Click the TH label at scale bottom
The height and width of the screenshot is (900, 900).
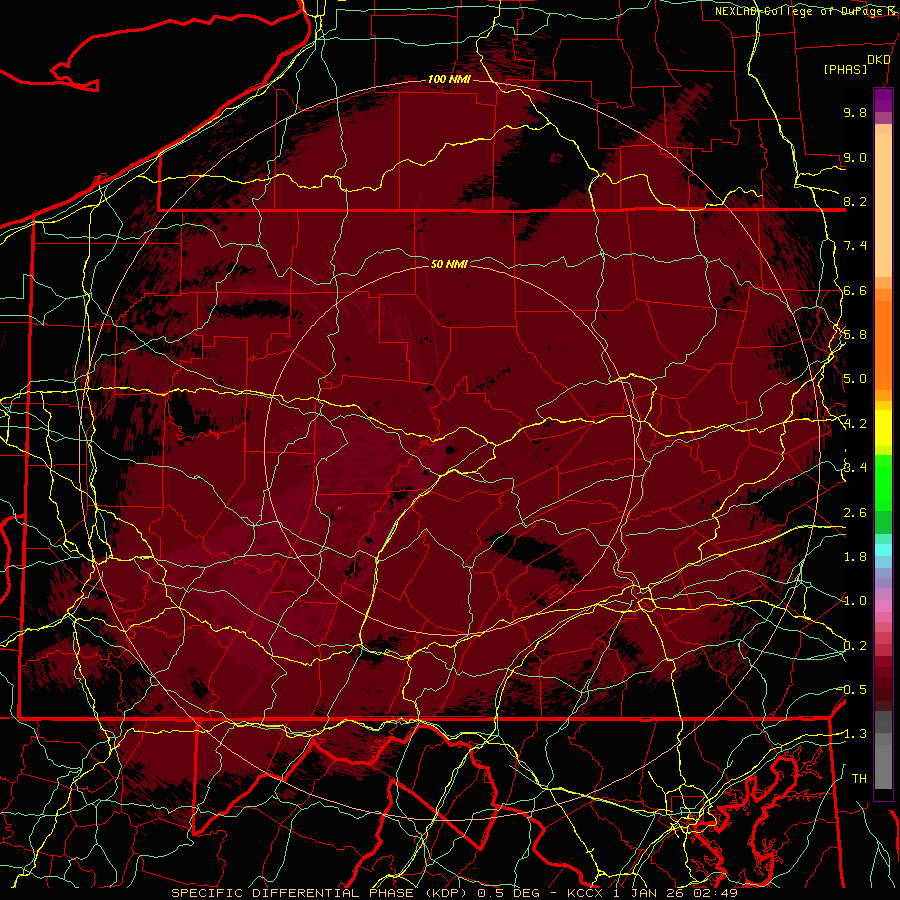[859, 779]
